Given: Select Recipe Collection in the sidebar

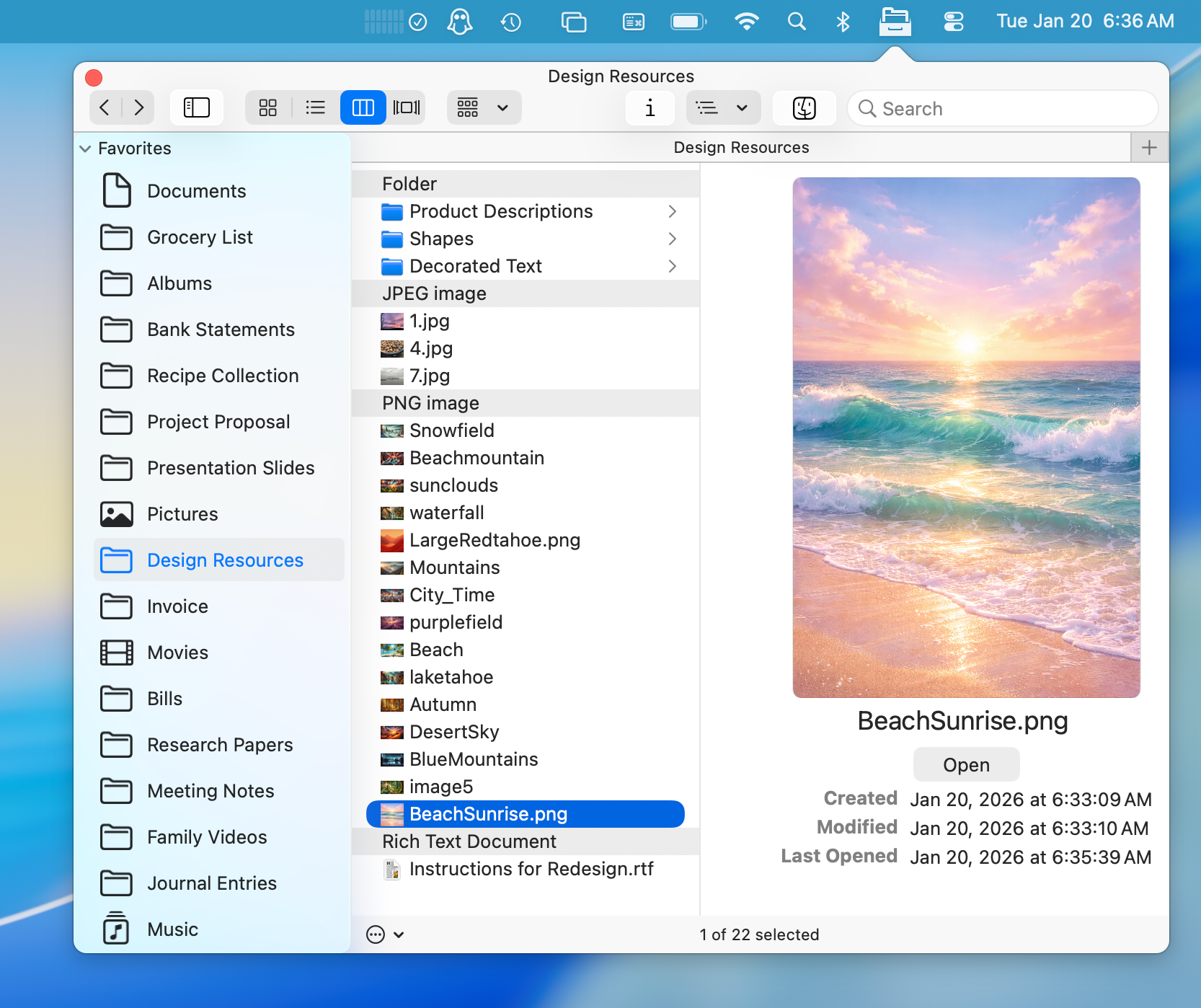Looking at the screenshot, I should (223, 376).
